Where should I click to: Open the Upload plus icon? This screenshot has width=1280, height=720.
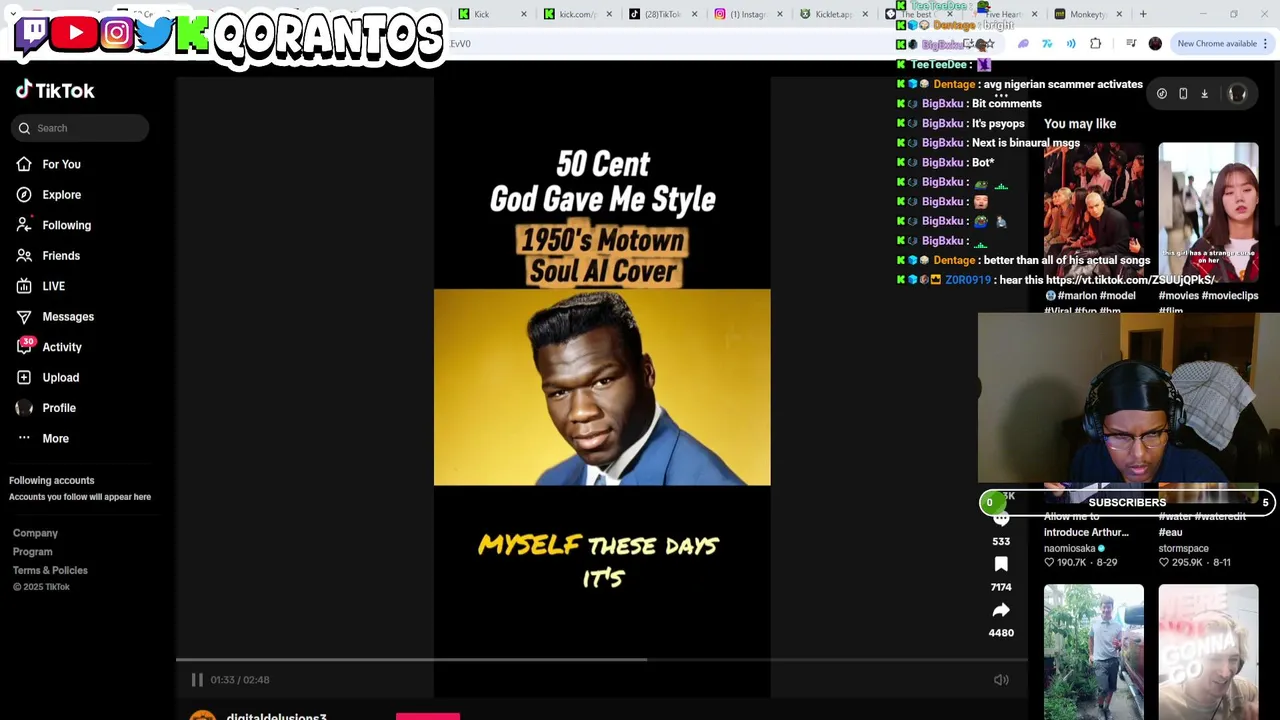tap(24, 378)
